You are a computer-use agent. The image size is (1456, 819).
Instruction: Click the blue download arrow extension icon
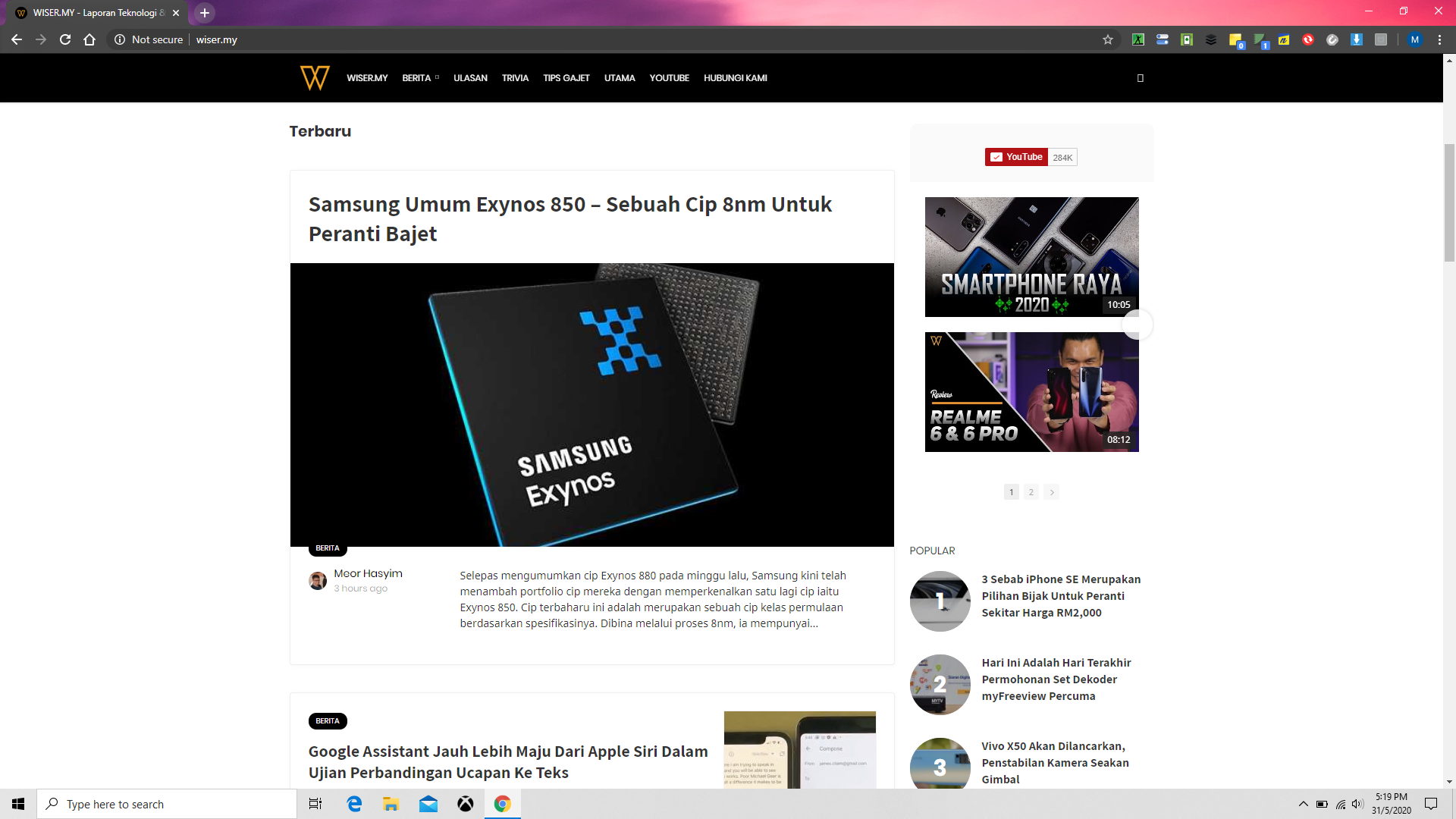coord(1357,39)
